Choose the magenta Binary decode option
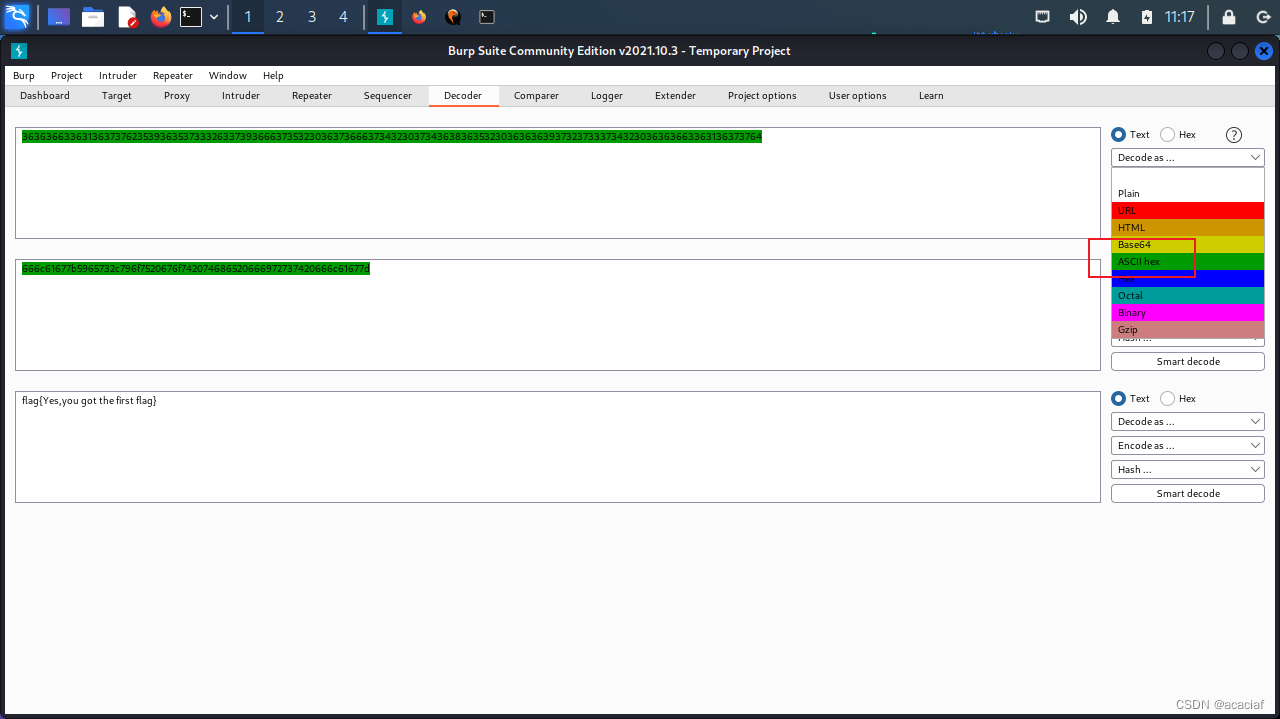Screen dimensions: 1280x719 coord(1188,313)
